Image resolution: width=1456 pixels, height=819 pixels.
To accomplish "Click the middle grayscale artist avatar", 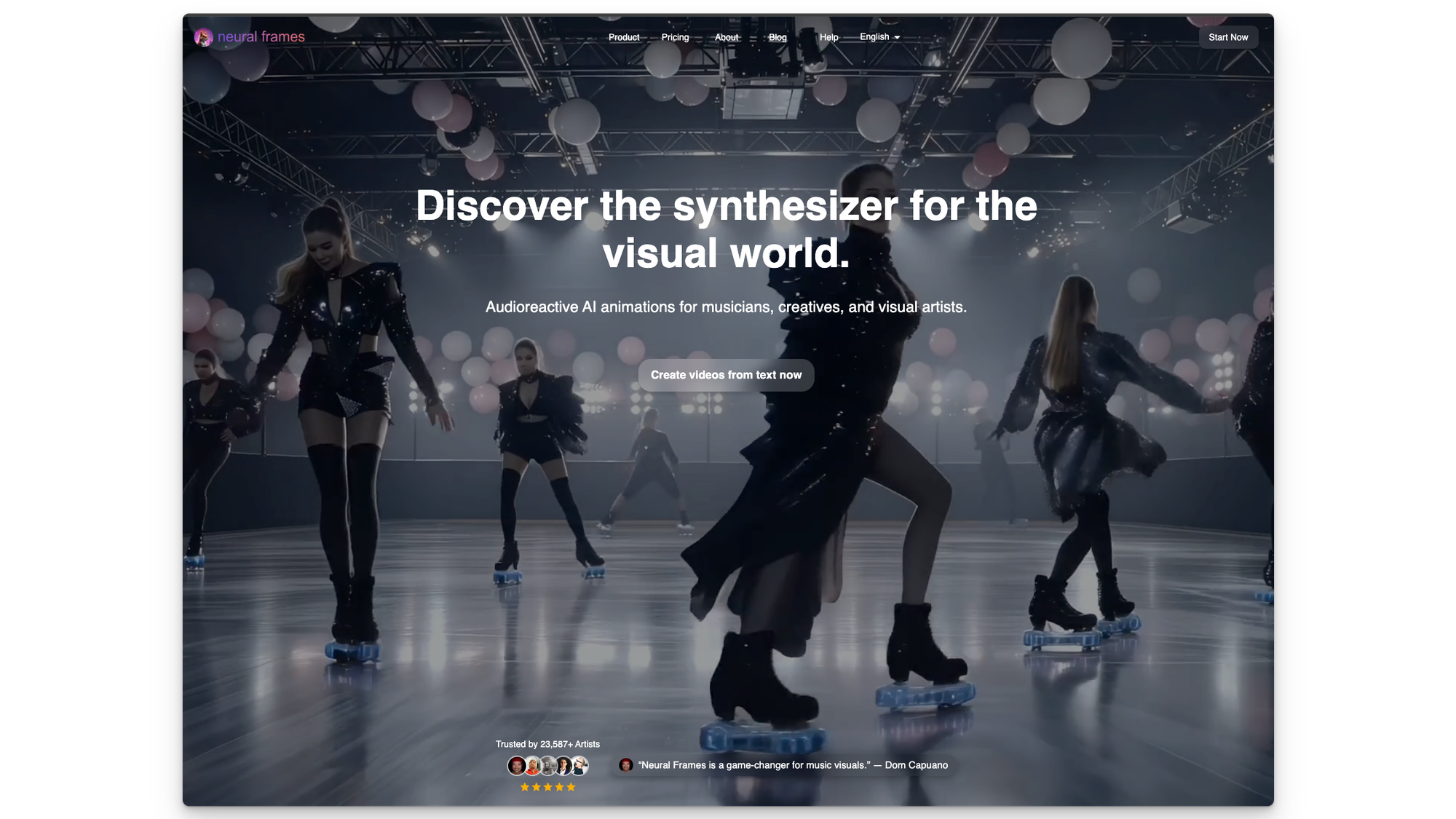I will (548, 766).
